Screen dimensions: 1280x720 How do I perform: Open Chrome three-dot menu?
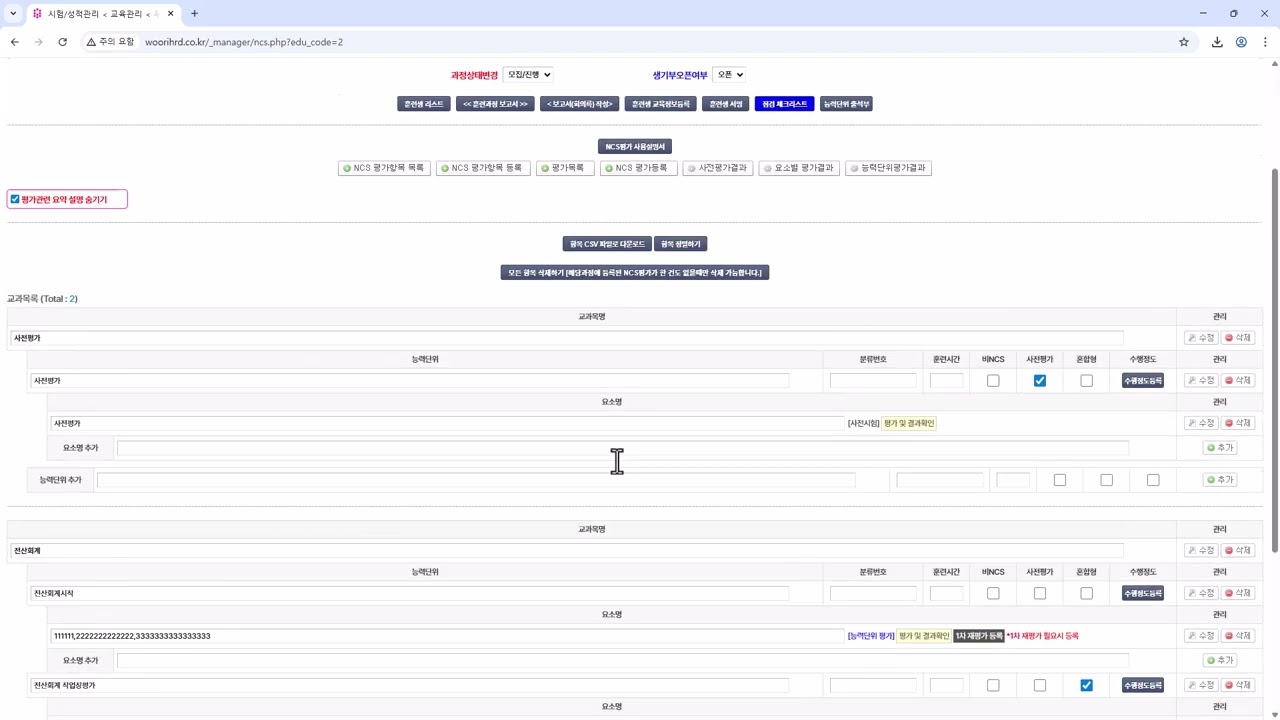point(1265,42)
